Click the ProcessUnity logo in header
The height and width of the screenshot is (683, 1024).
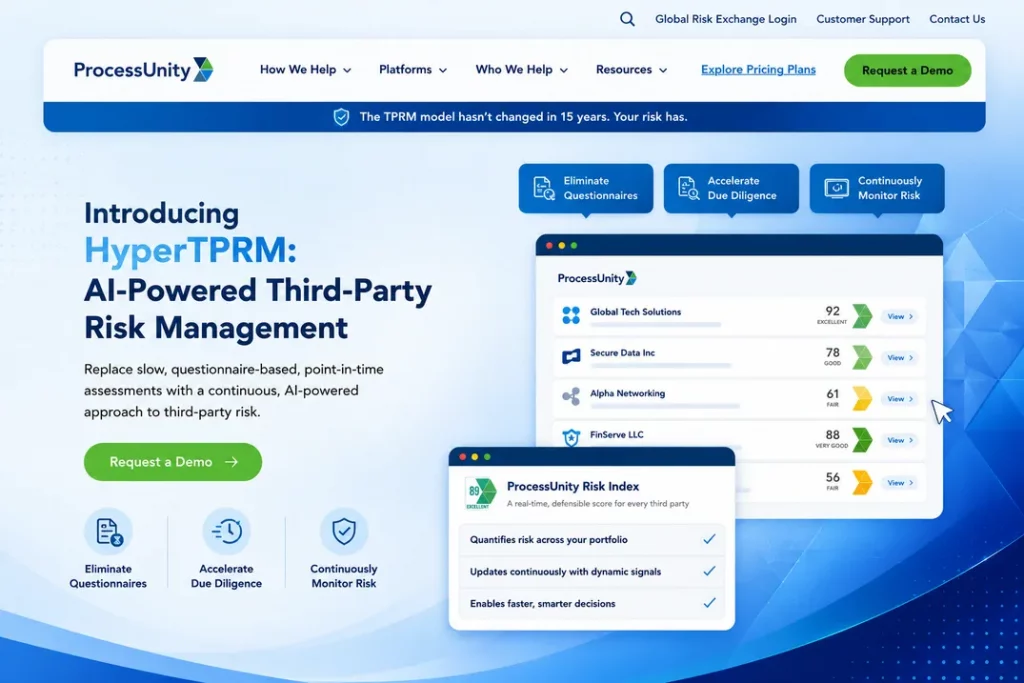pyautogui.click(x=143, y=69)
